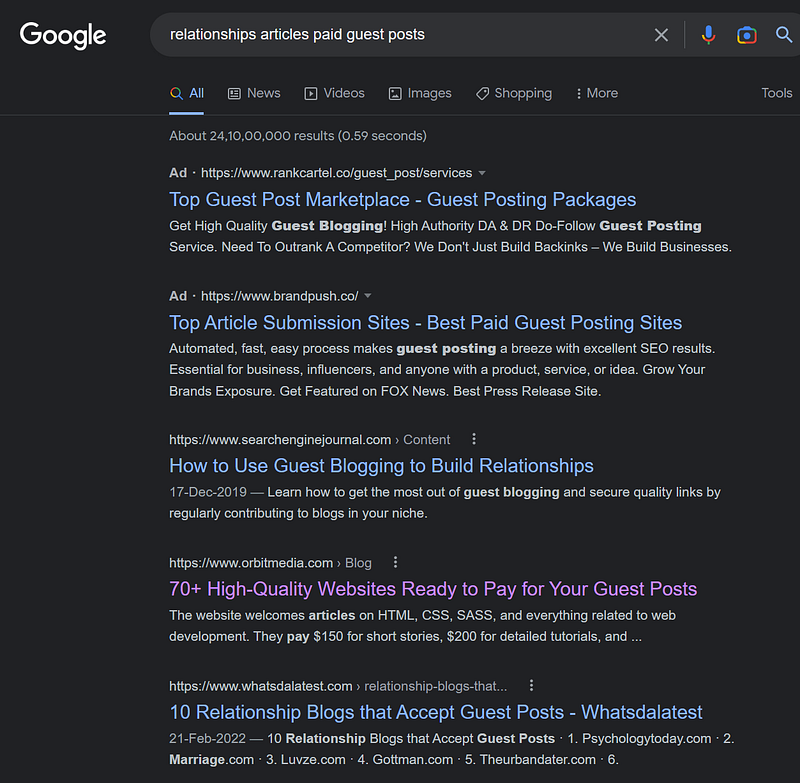Open Top Article Submission Sites ad link
The width and height of the screenshot is (800, 783).
coord(426,323)
